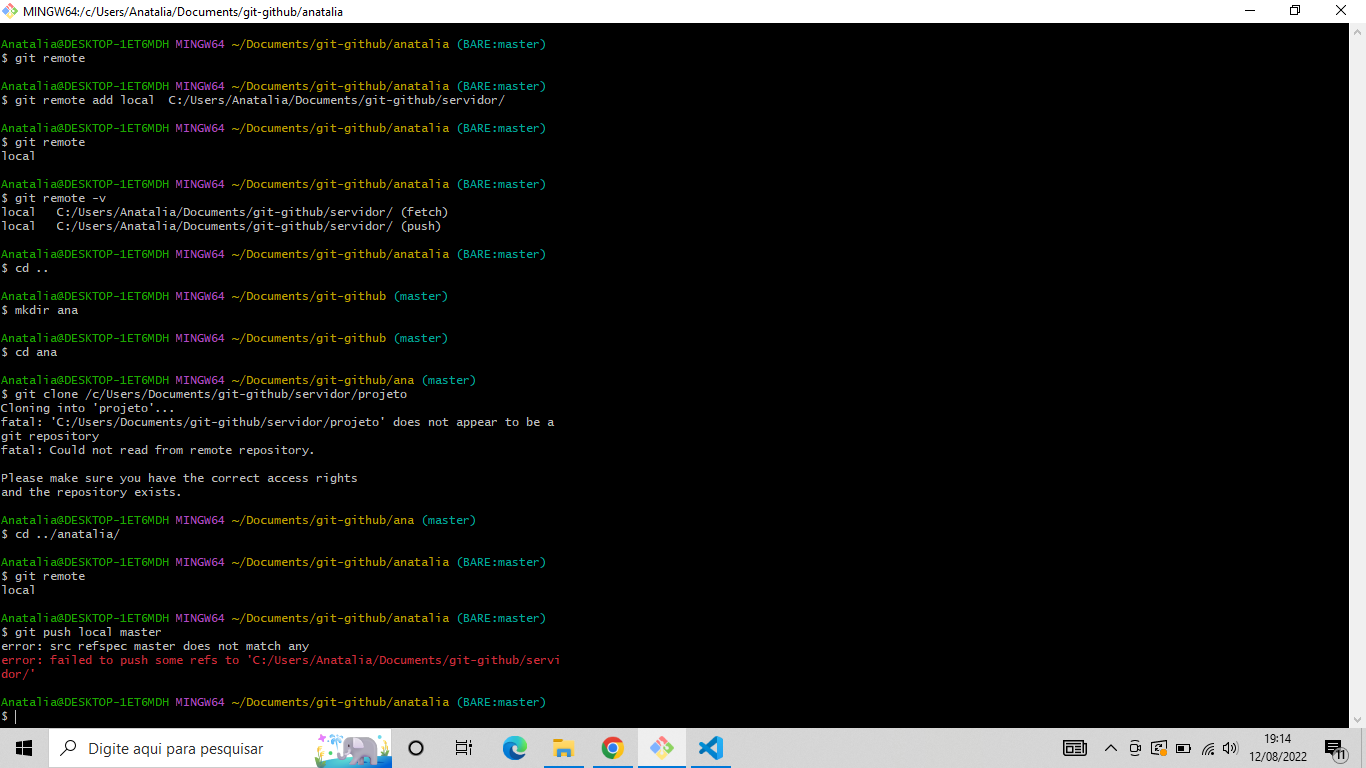
Task: Click the Git Bash icon in the title bar
Action: click(x=11, y=11)
